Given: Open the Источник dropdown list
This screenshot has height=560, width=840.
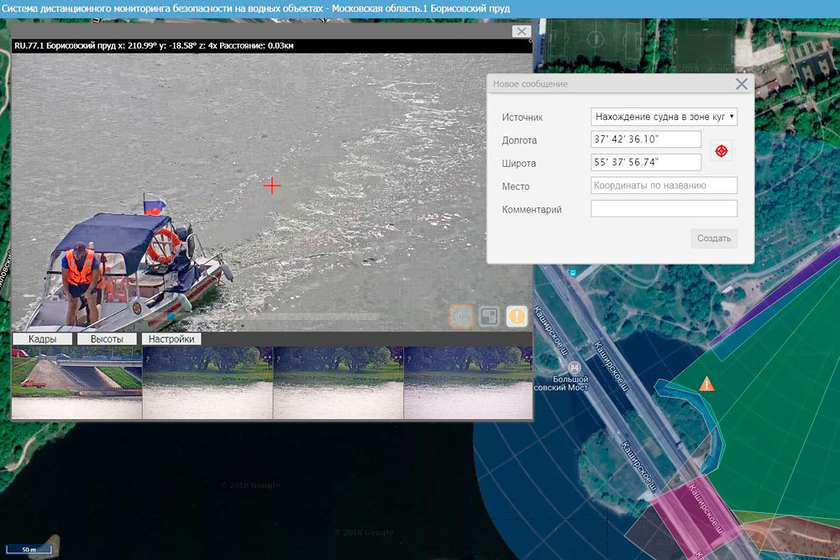Looking at the screenshot, I should [x=664, y=117].
